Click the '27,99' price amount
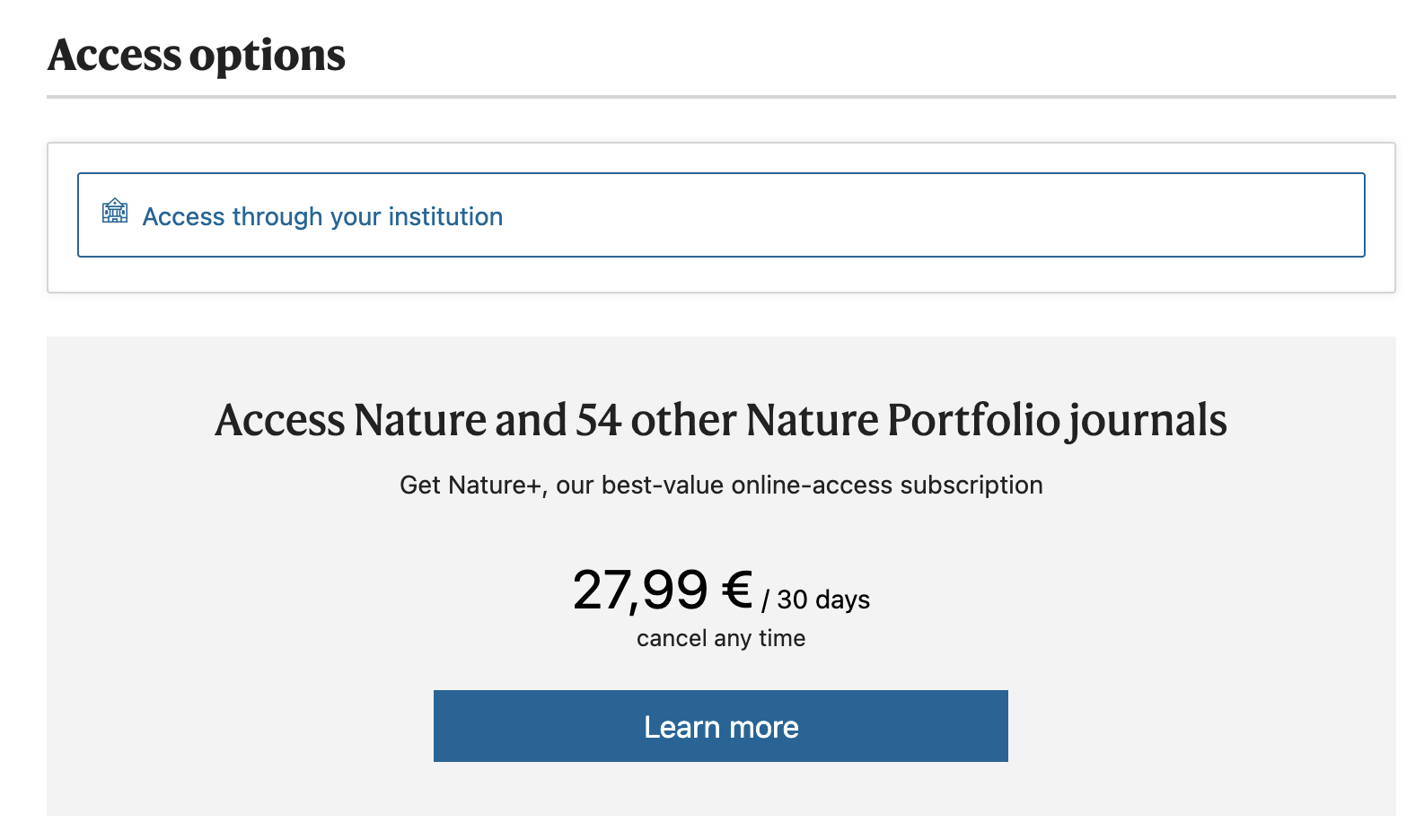The image size is (1424, 840). click(x=640, y=591)
